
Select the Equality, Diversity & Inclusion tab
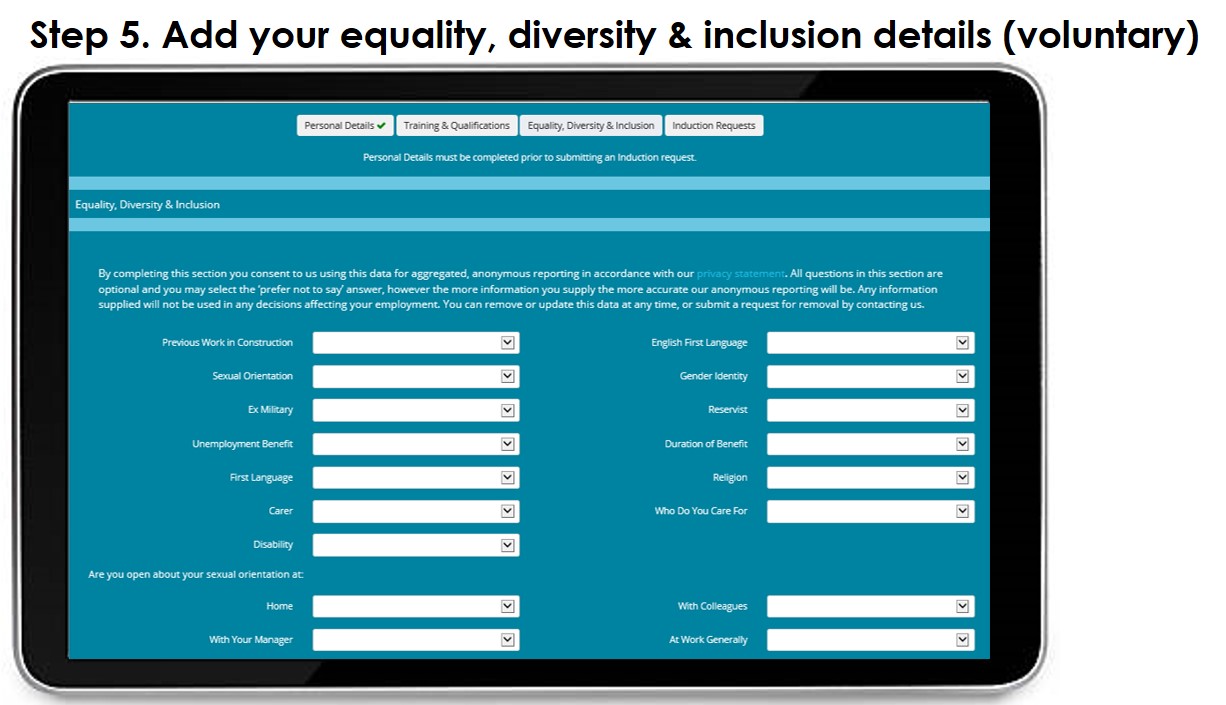click(590, 126)
